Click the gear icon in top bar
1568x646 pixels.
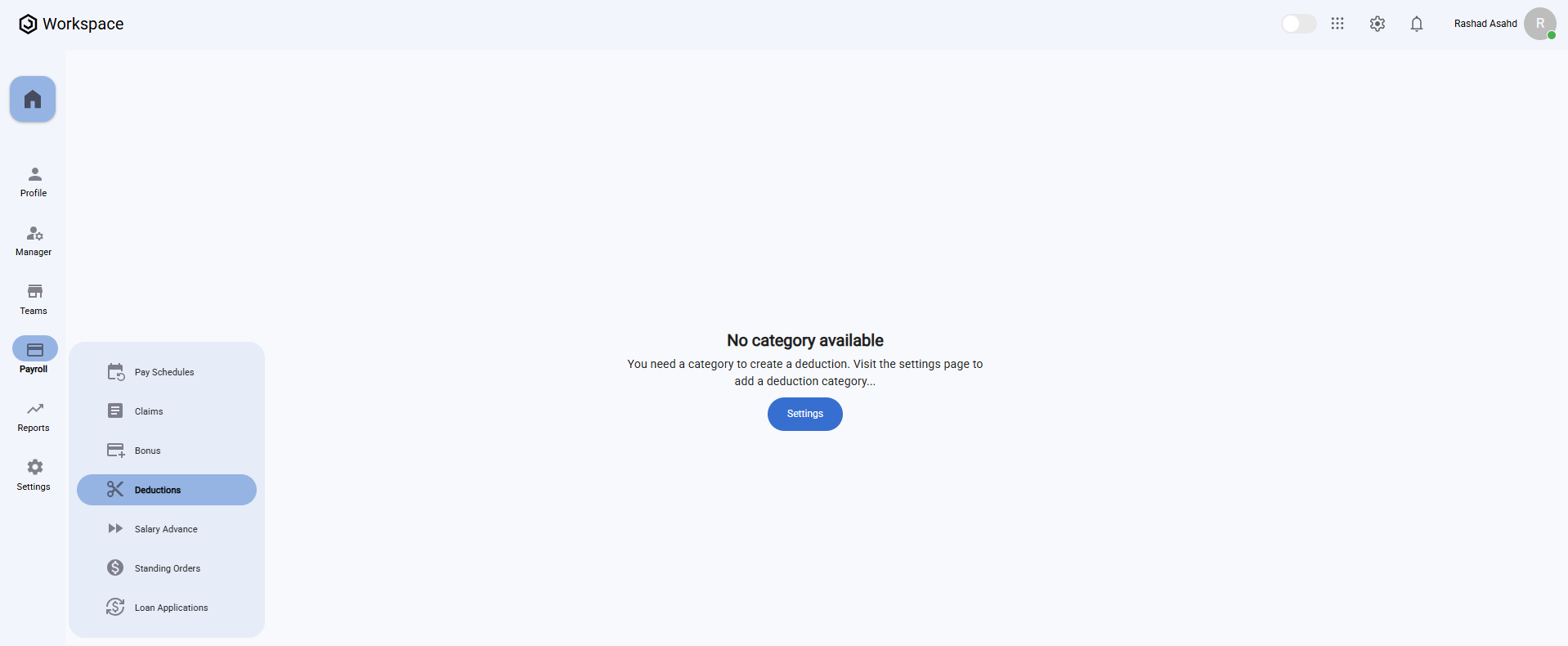[1378, 24]
